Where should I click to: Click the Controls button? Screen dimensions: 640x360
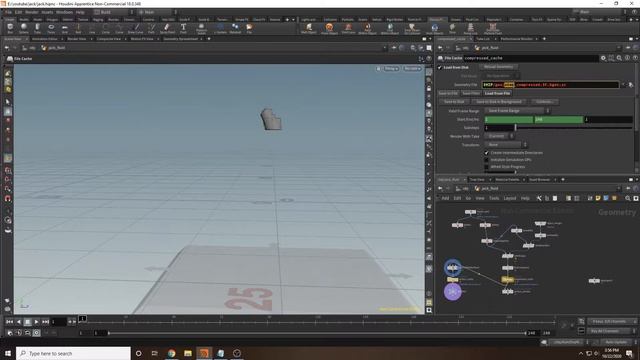pos(544,102)
